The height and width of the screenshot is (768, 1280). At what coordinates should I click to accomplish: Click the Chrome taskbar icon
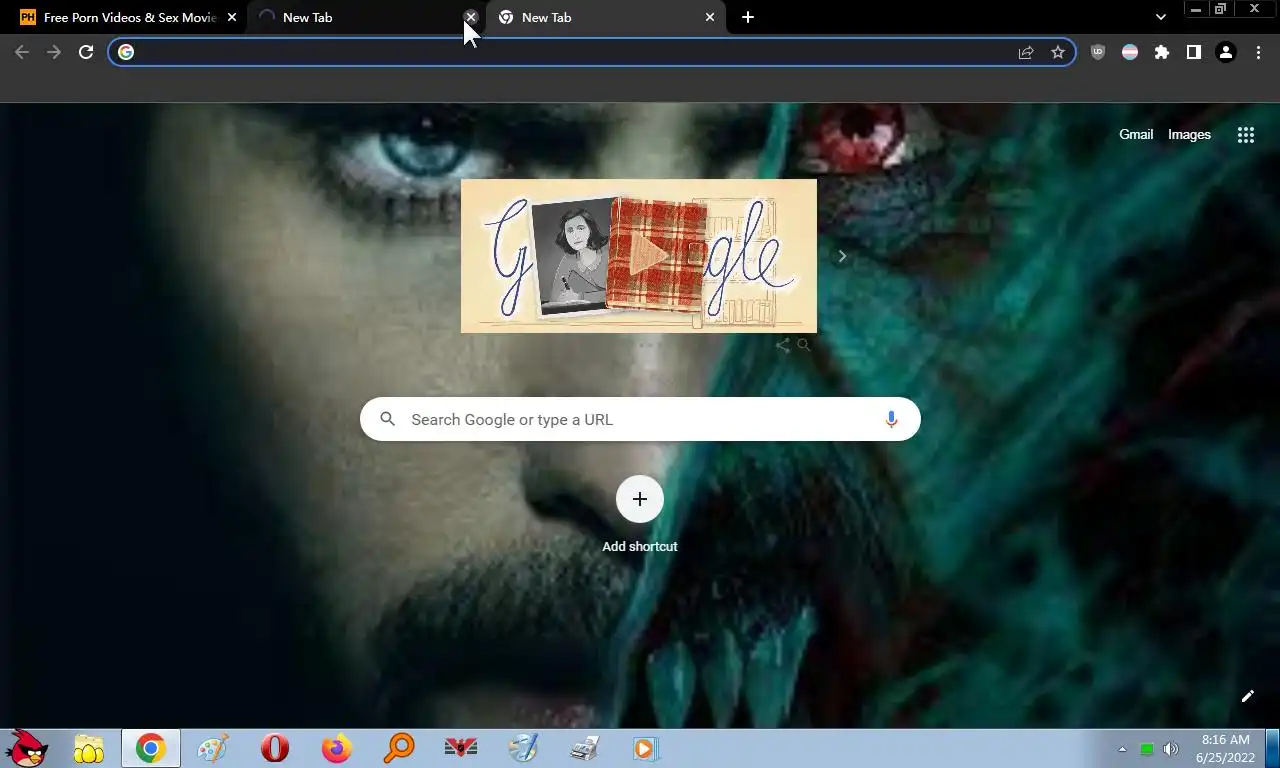pos(151,748)
